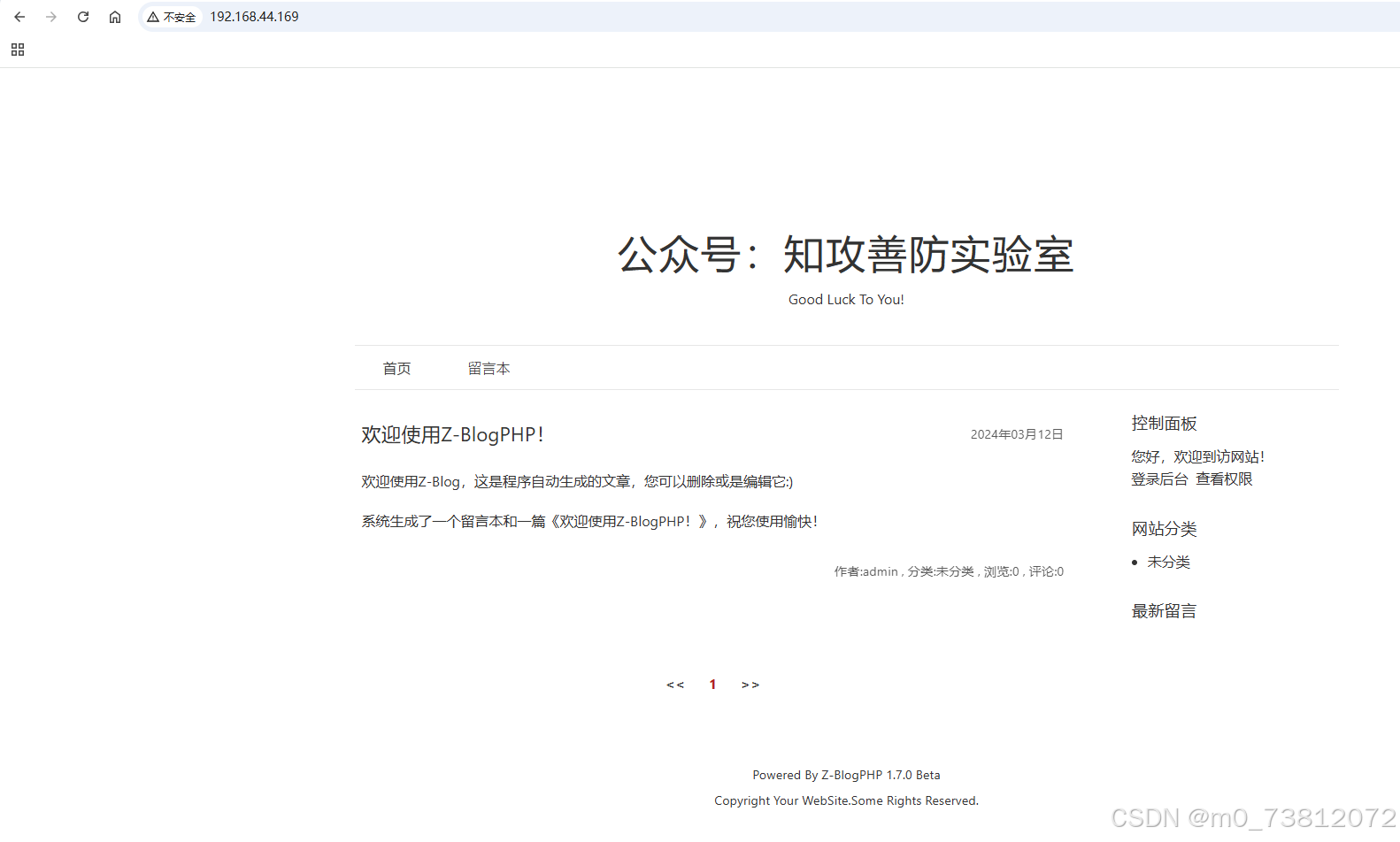This screenshot has width=1400, height=842.
Task: Click the paragraph starting 系统生成了一个留言本
Action: coord(589,521)
